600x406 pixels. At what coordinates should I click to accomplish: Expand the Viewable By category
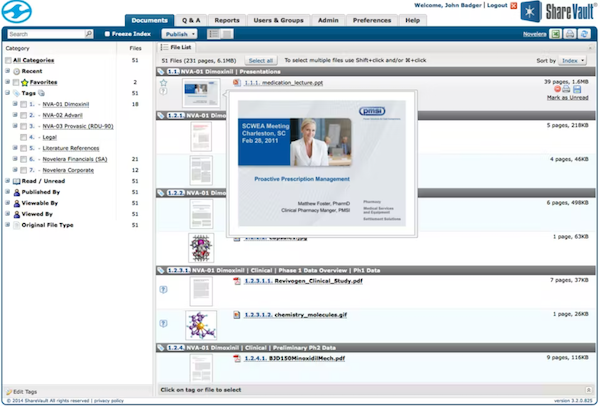click(x=8, y=203)
